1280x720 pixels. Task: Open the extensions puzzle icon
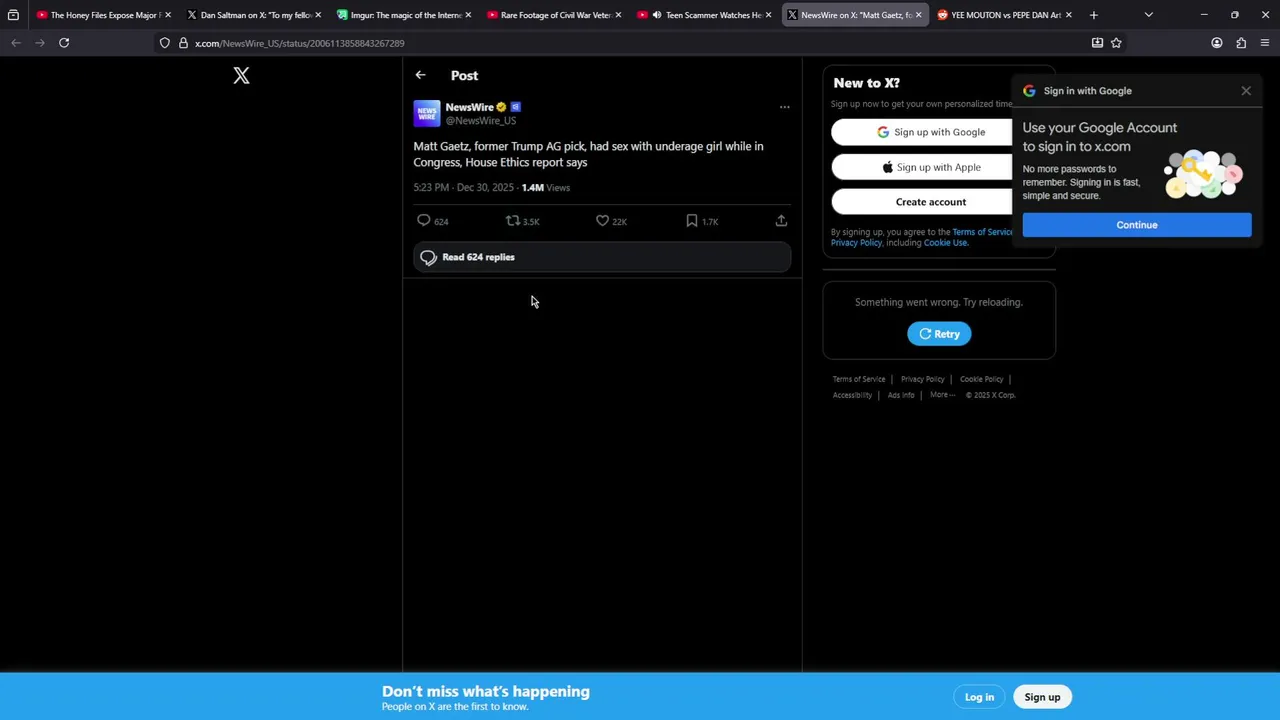pos(1241,43)
